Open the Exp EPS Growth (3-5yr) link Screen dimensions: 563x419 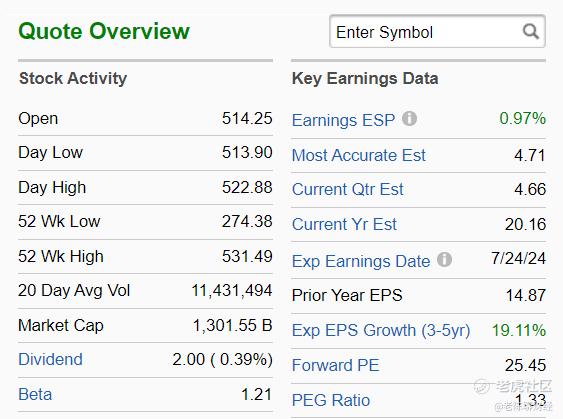(x=381, y=330)
